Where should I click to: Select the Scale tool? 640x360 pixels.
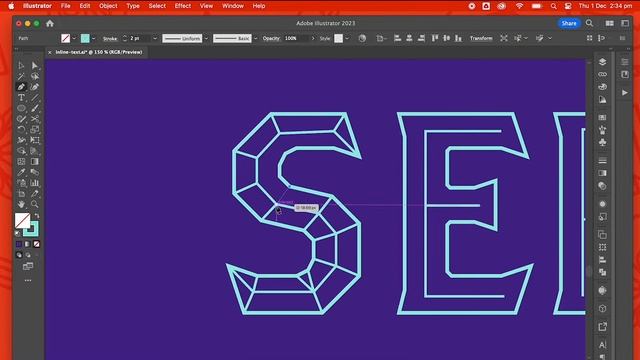point(35,129)
